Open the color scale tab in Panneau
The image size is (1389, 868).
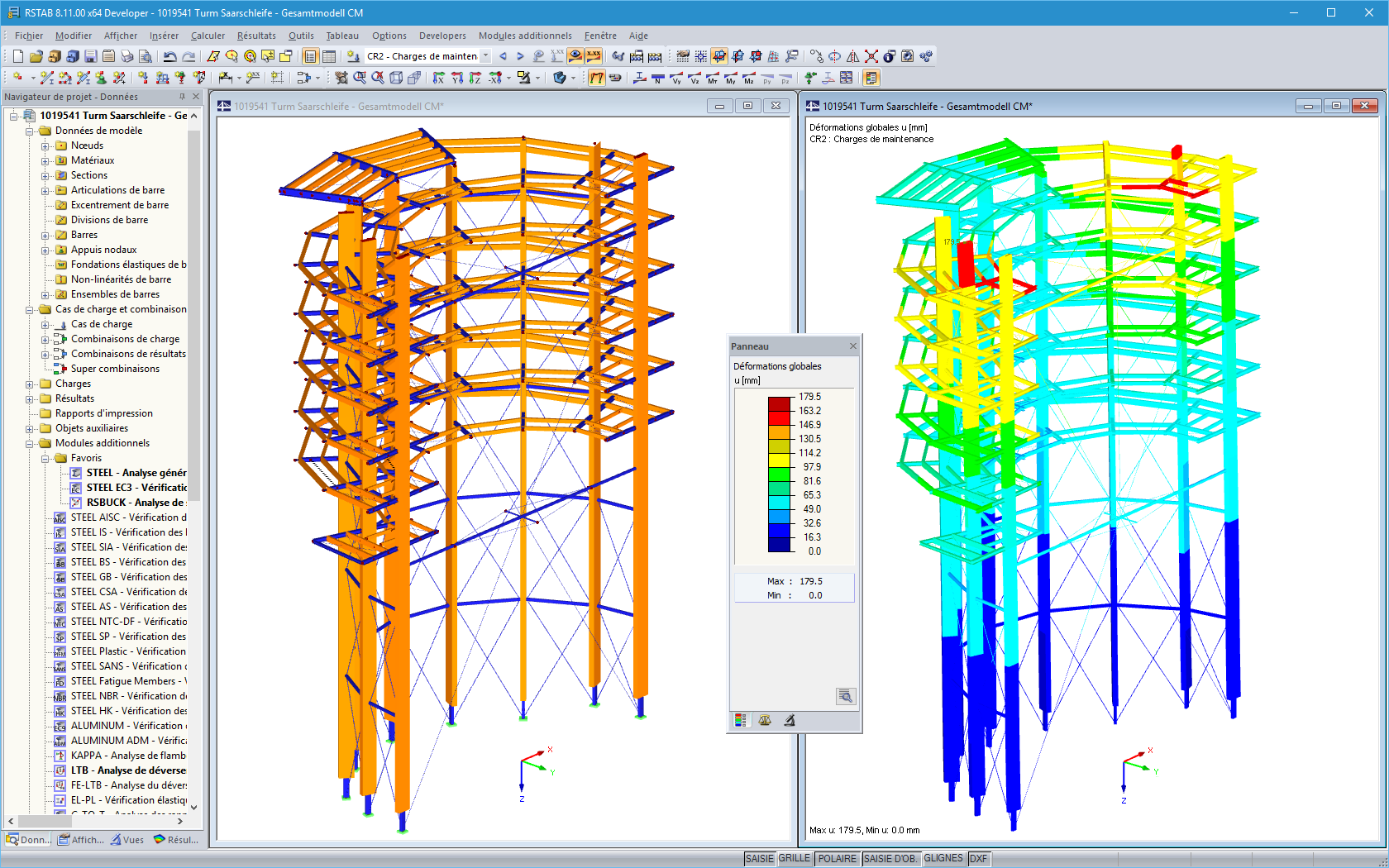click(x=741, y=721)
